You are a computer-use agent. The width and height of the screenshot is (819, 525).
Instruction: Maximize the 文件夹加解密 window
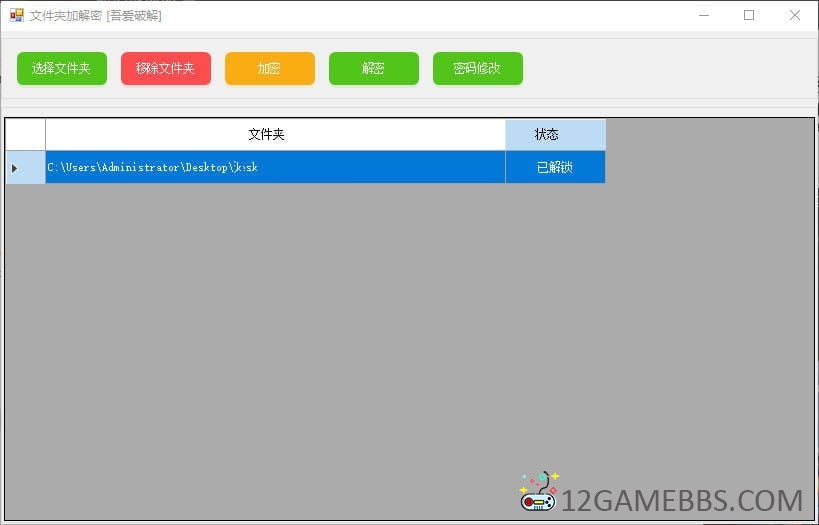click(x=749, y=15)
